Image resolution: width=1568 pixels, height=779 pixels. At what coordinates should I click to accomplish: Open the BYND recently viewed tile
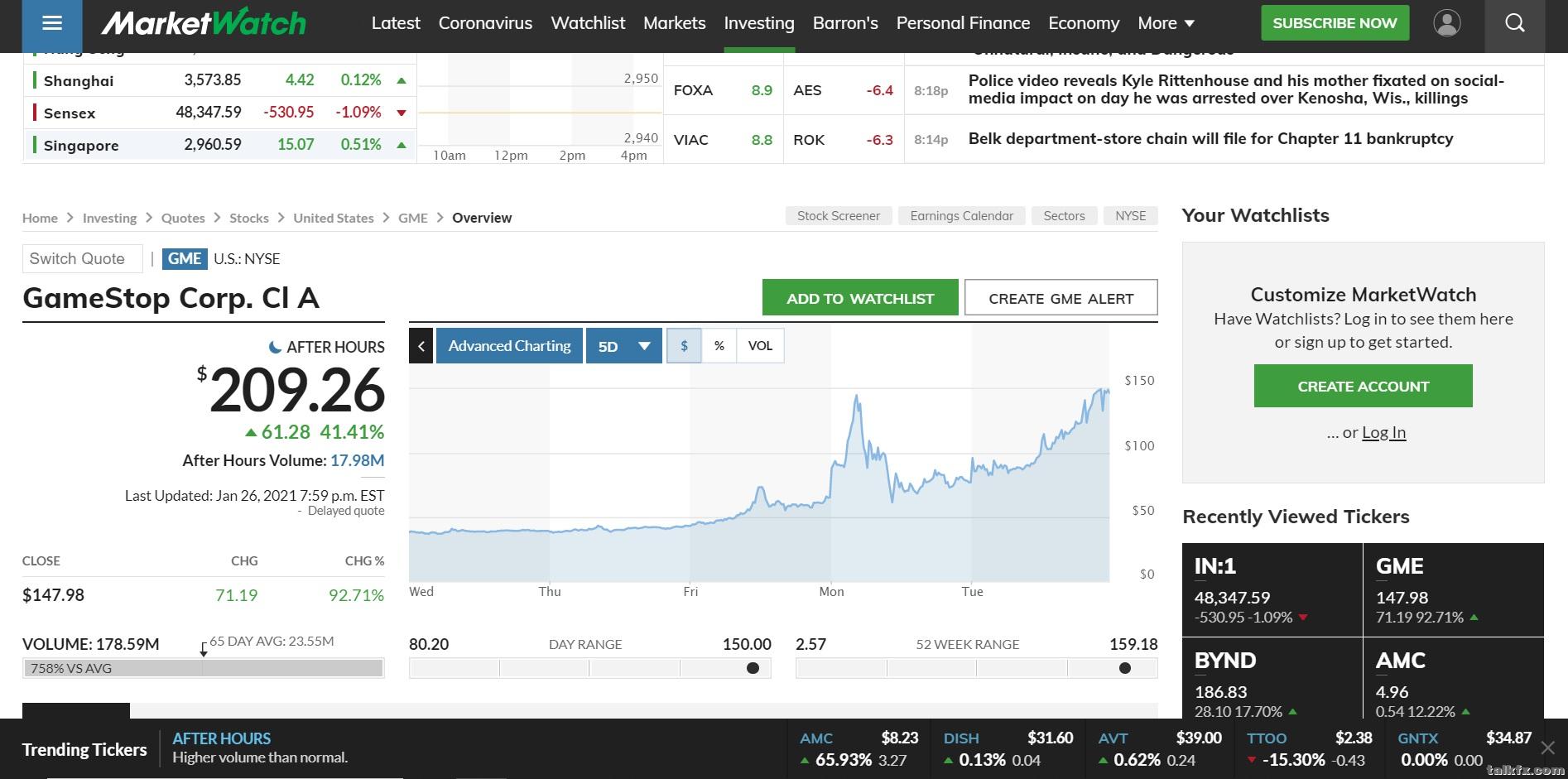[x=1272, y=679]
